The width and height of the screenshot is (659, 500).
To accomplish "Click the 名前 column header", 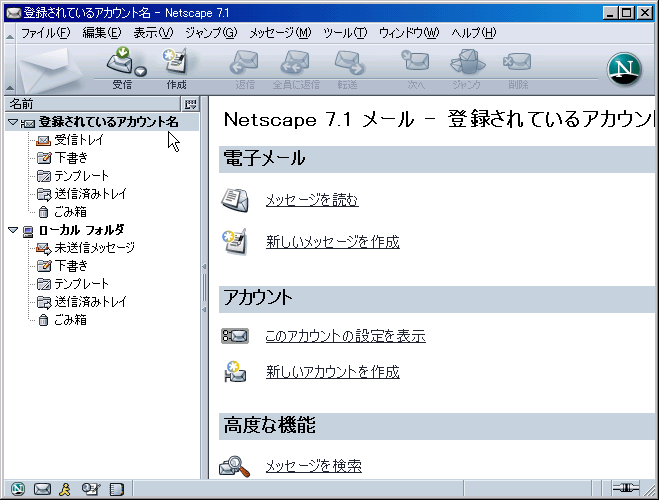I will pyautogui.click(x=92, y=104).
